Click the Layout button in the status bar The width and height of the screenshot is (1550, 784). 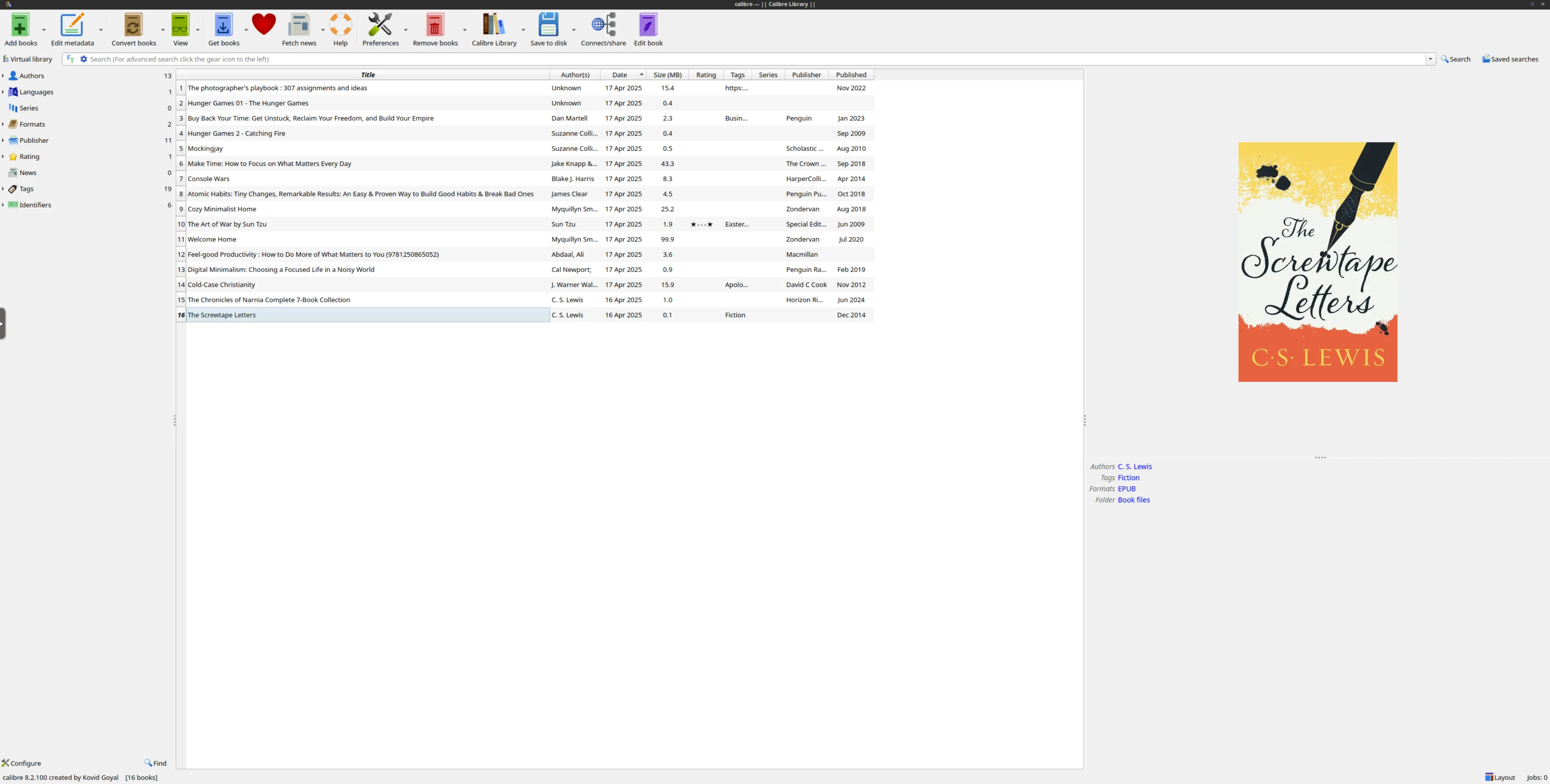1500,778
